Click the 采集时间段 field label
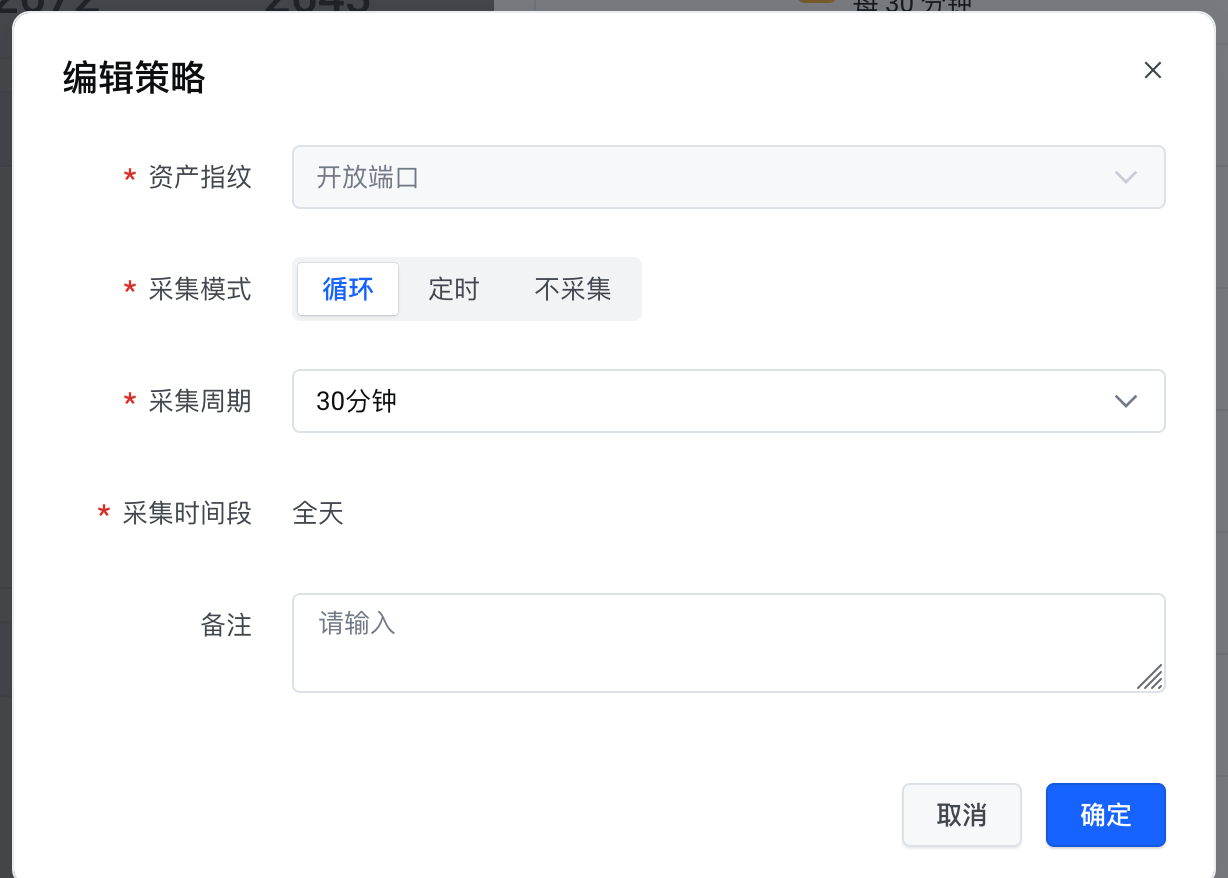1228x878 pixels. pos(187,514)
